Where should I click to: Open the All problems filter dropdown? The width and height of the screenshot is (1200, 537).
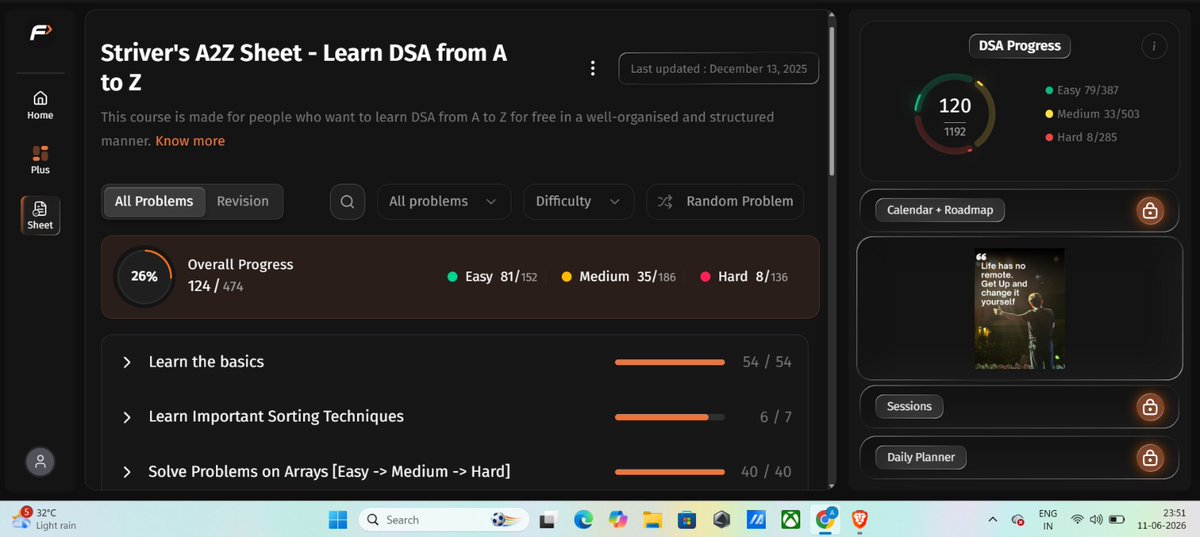(443, 201)
